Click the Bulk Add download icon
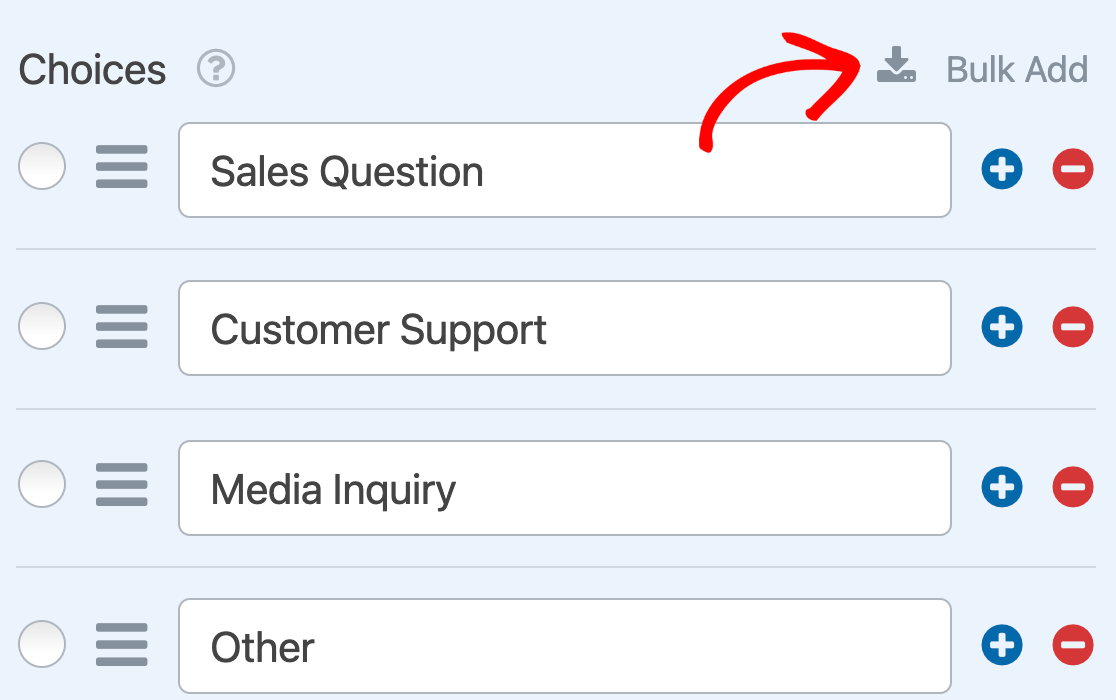 click(896, 67)
